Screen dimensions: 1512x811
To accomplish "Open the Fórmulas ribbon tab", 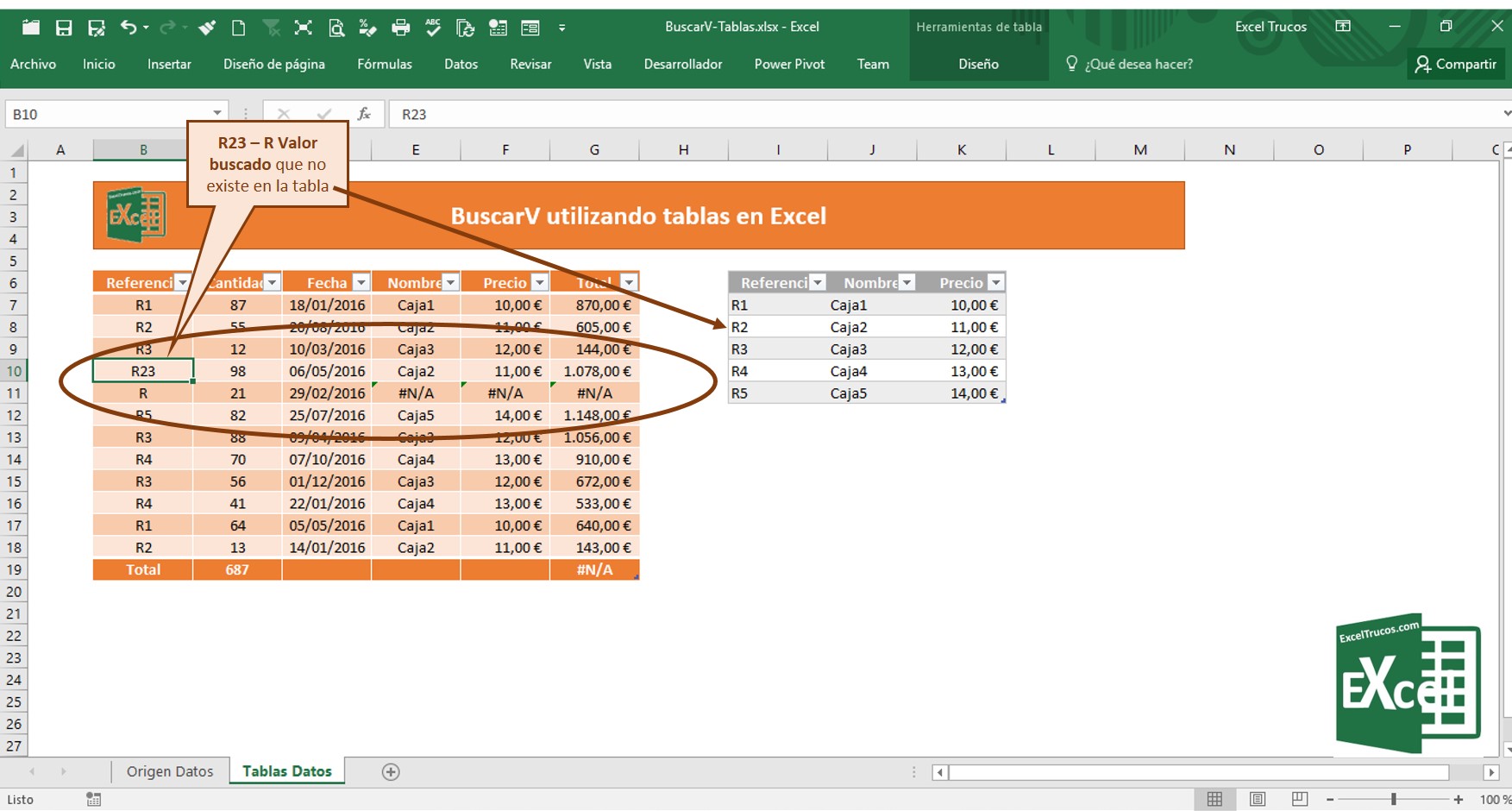I will point(385,64).
